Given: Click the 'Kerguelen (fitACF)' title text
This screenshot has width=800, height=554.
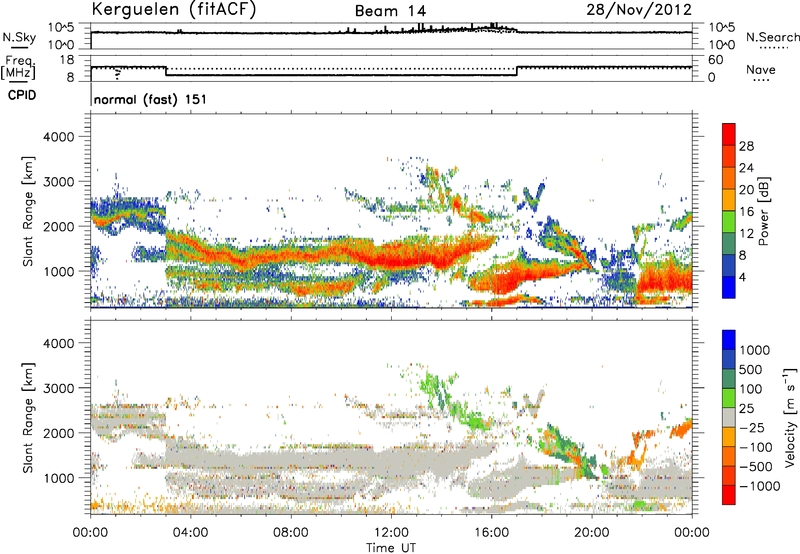Looking at the screenshot, I should (173, 10).
